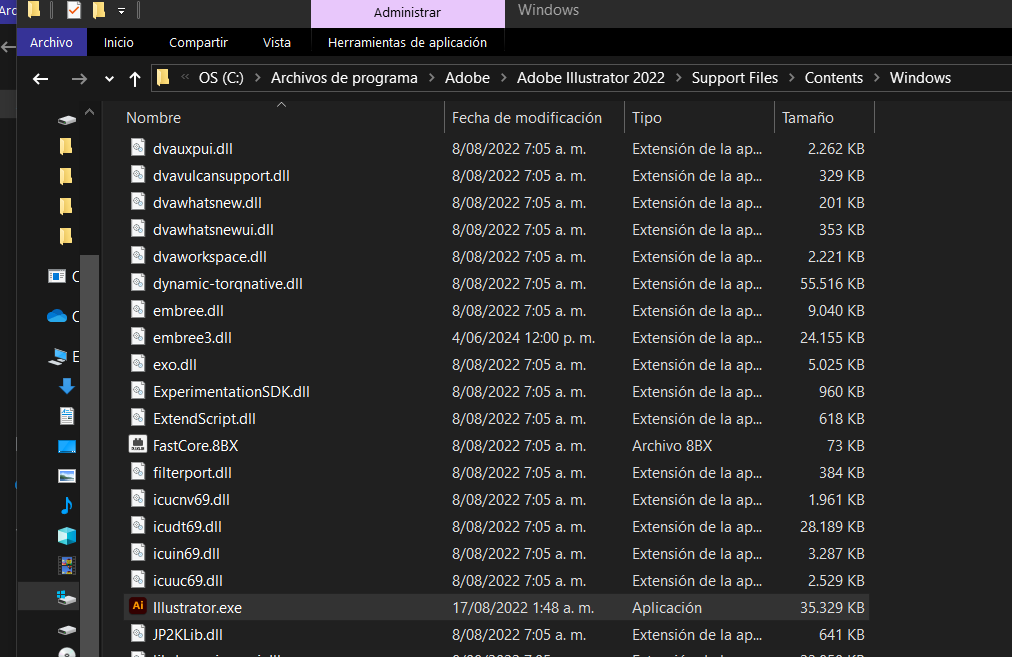The width and height of the screenshot is (1012, 657).
Task: Click sidebar scroll-up arrow
Action: [x=90, y=112]
